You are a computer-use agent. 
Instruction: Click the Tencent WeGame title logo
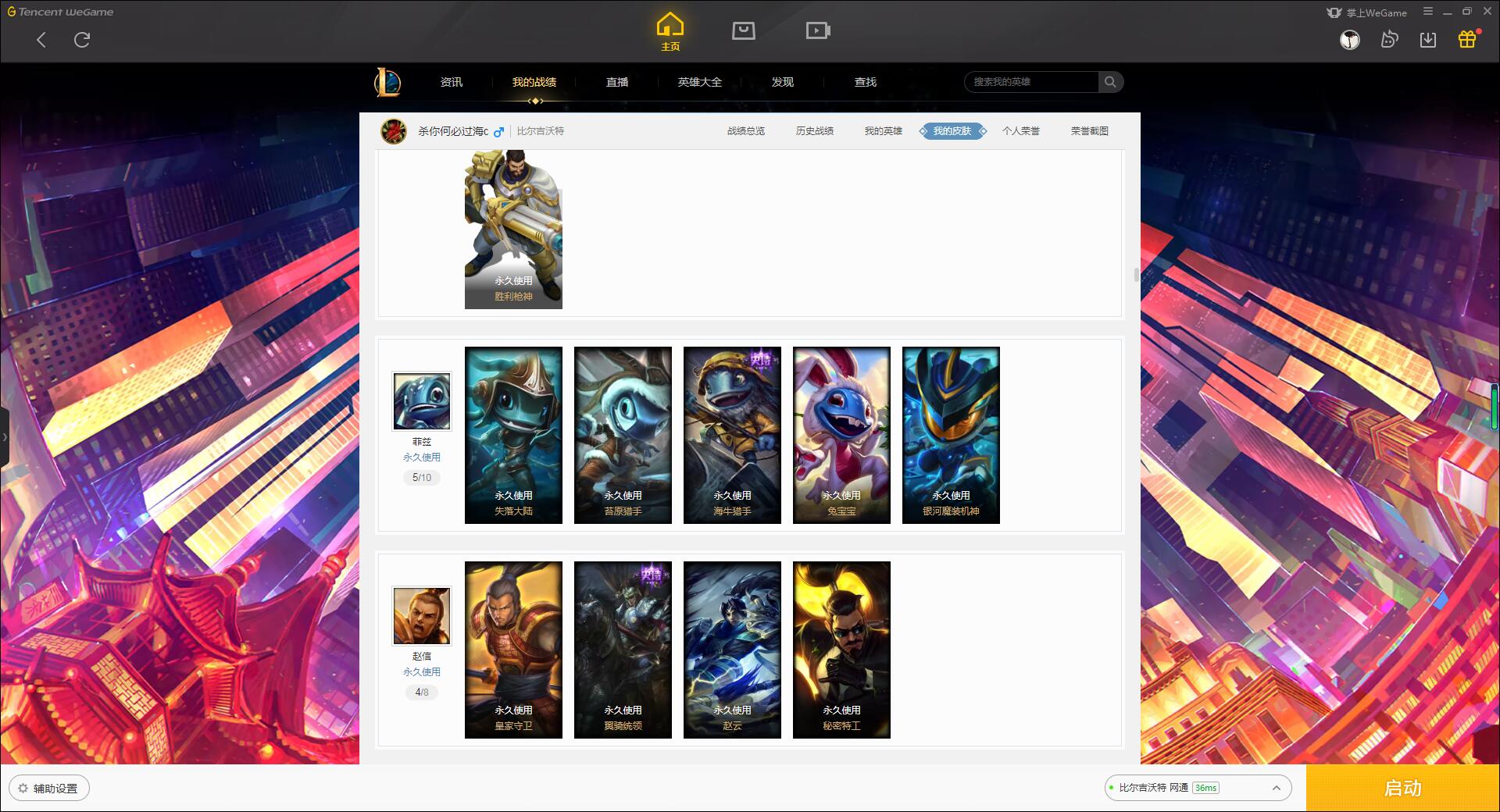60,12
